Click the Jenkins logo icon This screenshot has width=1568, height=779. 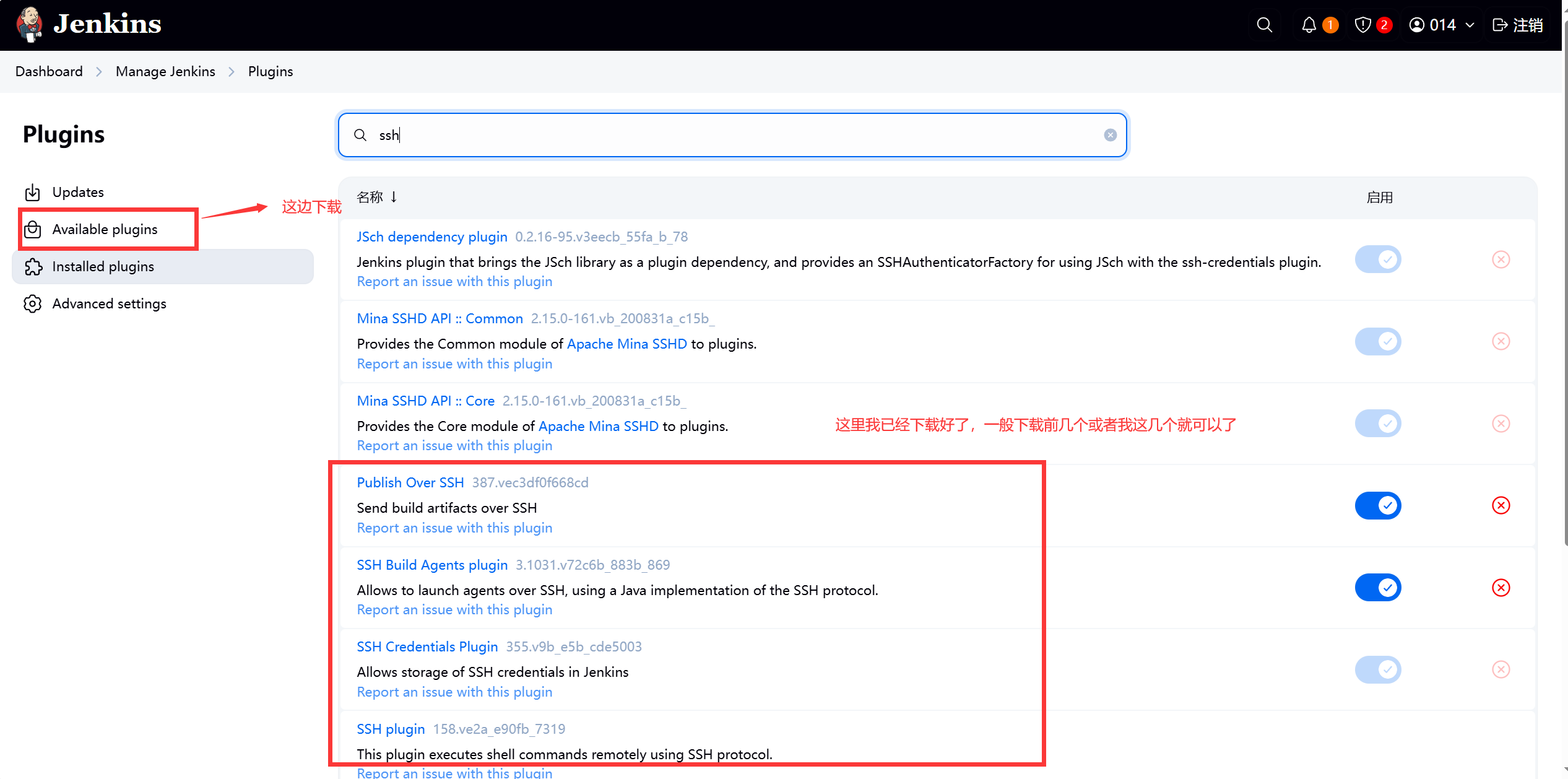(x=29, y=25)
